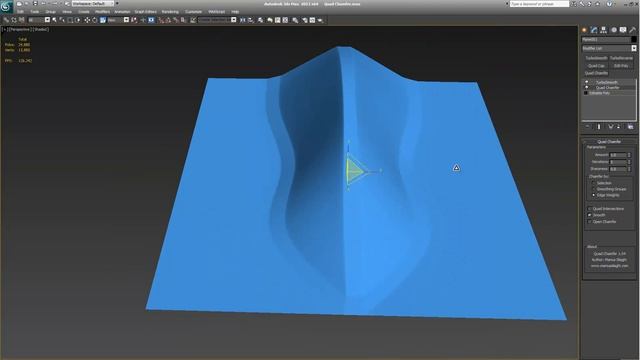Click the Quad Cap modifier button
Viewport: 640px width, 360px height.
tap(596, 66)
